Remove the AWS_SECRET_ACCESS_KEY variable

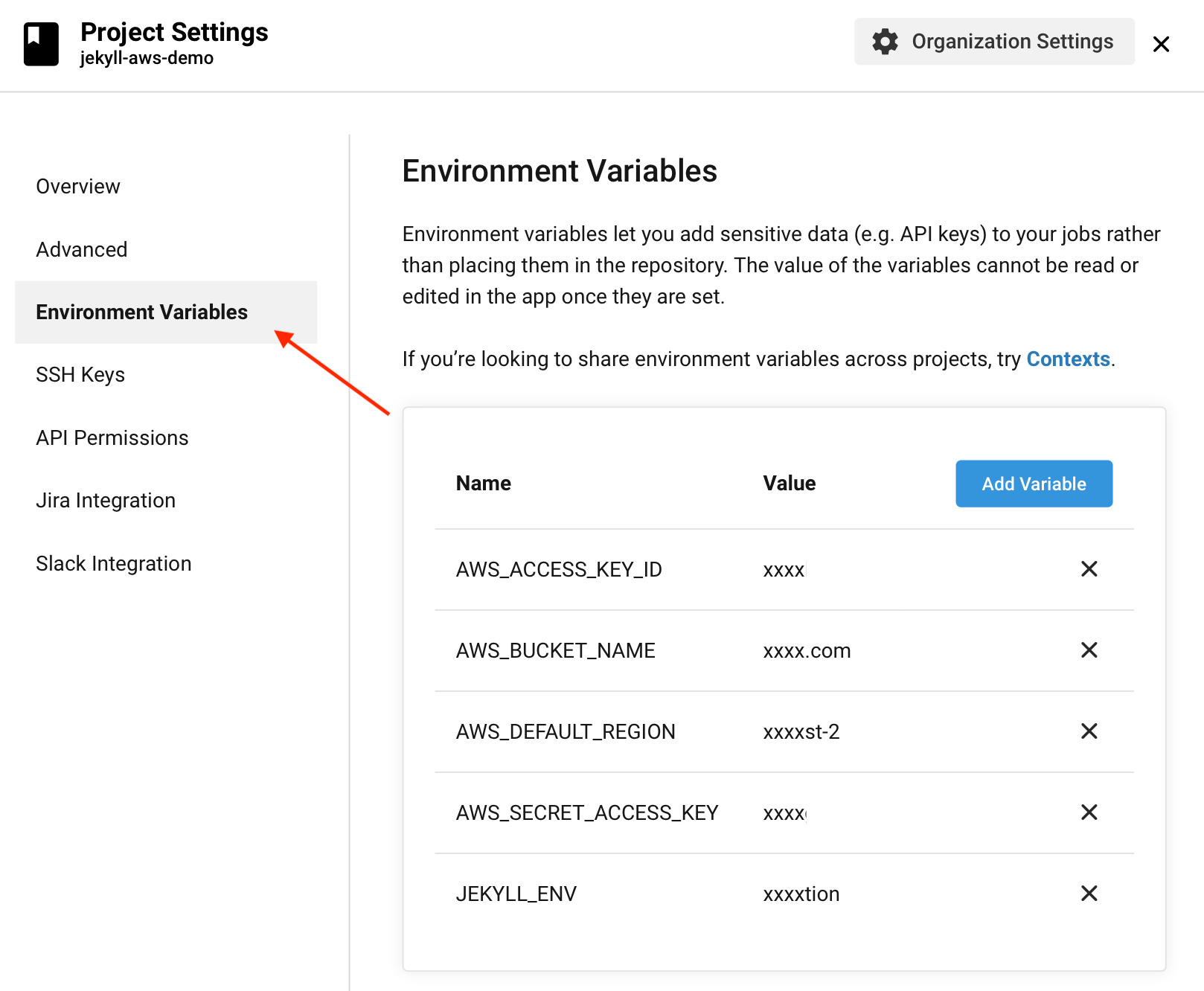pyautogui.click(x=1089, y=812)
